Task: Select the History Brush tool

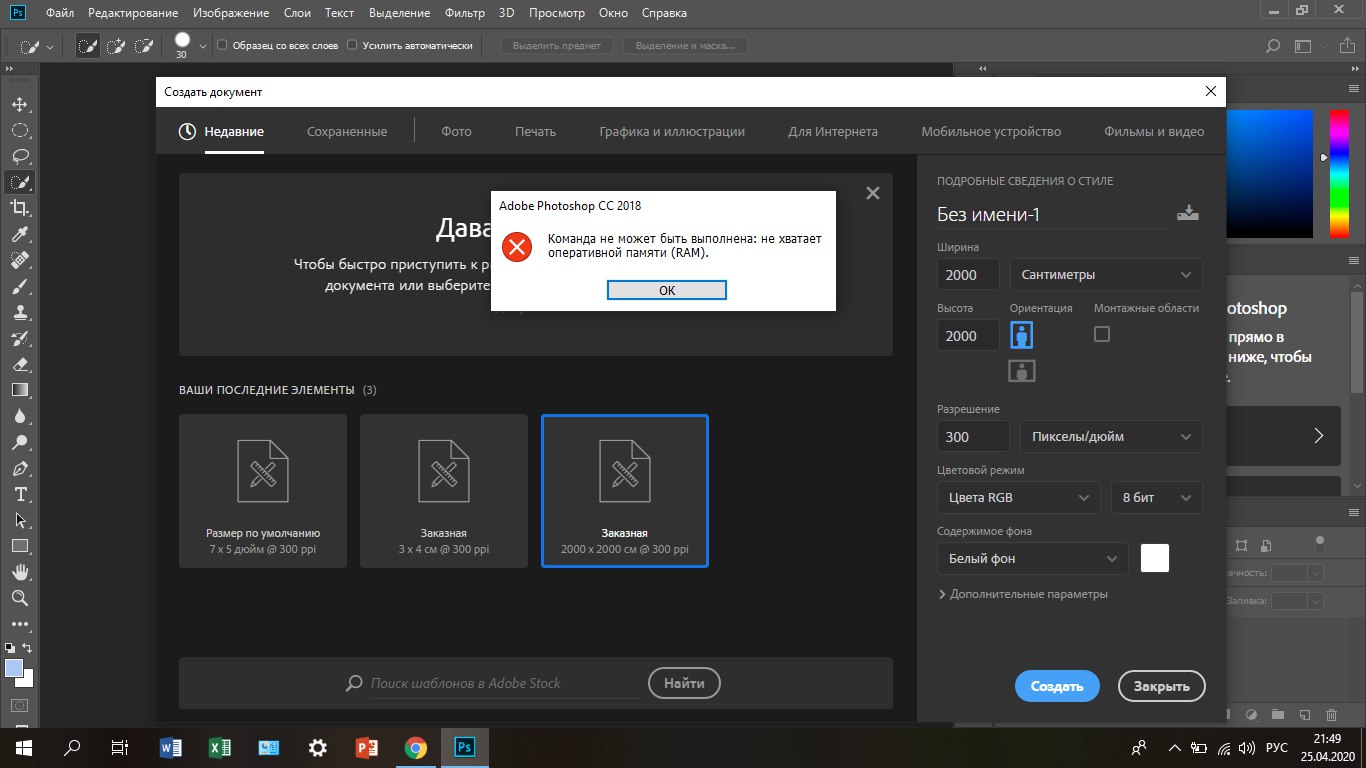Action: pyautogui.click(x=19, y=338)
